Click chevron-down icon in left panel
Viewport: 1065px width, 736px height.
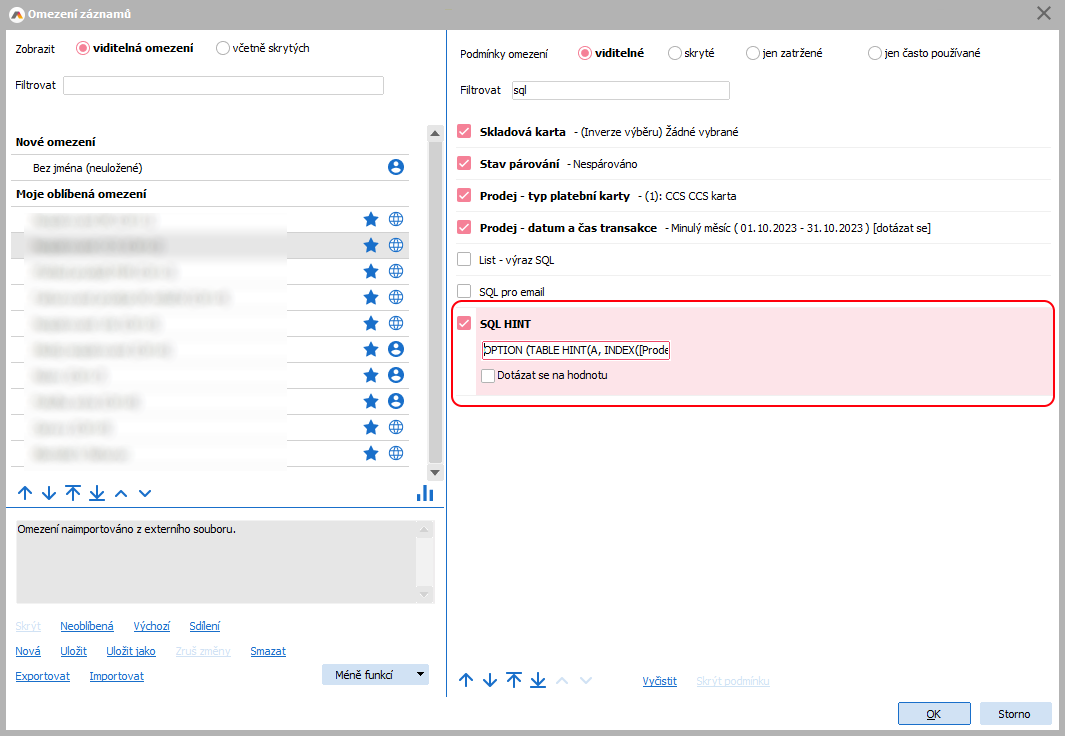[145, 493]
